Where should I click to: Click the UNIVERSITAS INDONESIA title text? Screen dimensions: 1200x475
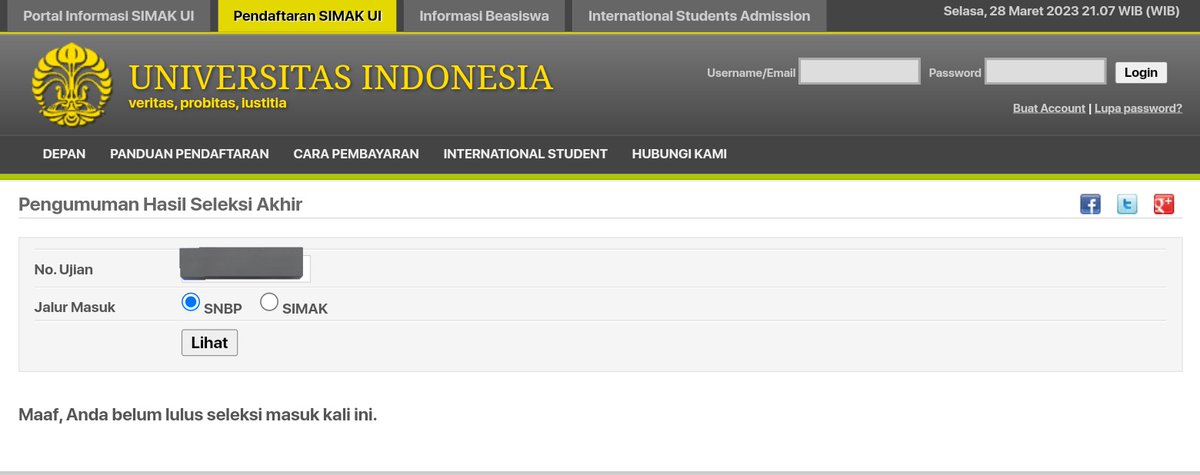point(341,77)
